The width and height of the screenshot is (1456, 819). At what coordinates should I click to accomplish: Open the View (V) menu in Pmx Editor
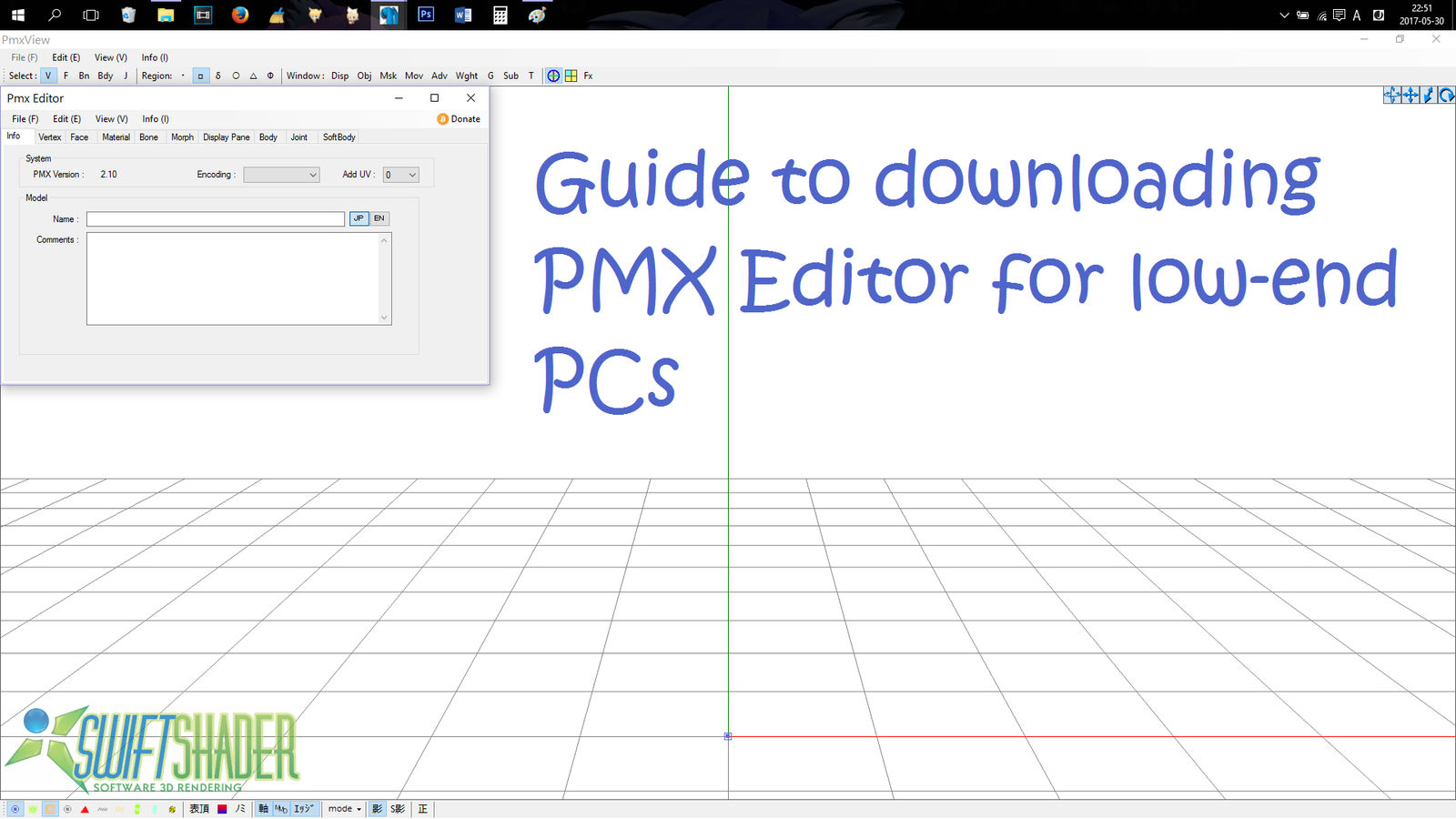(110, 118)
